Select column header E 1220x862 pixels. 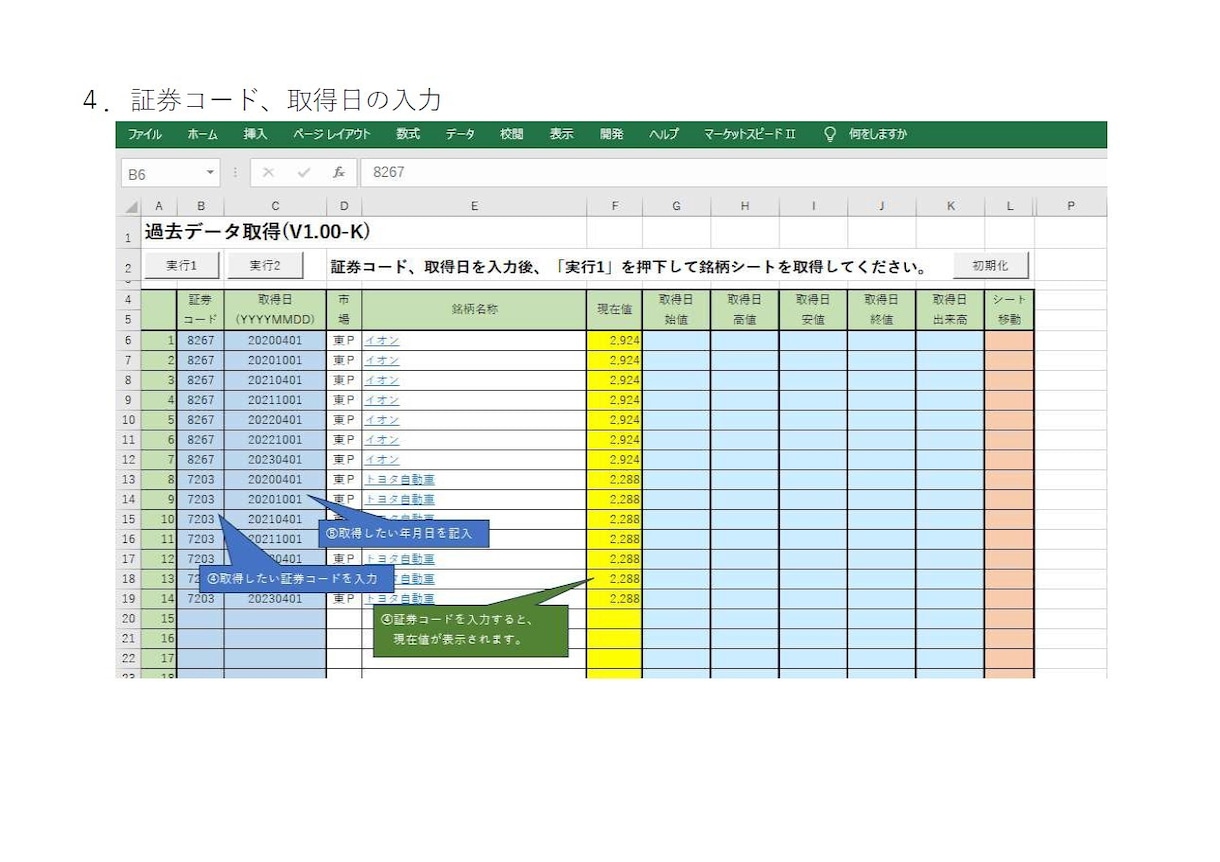[x=474, y=206]
